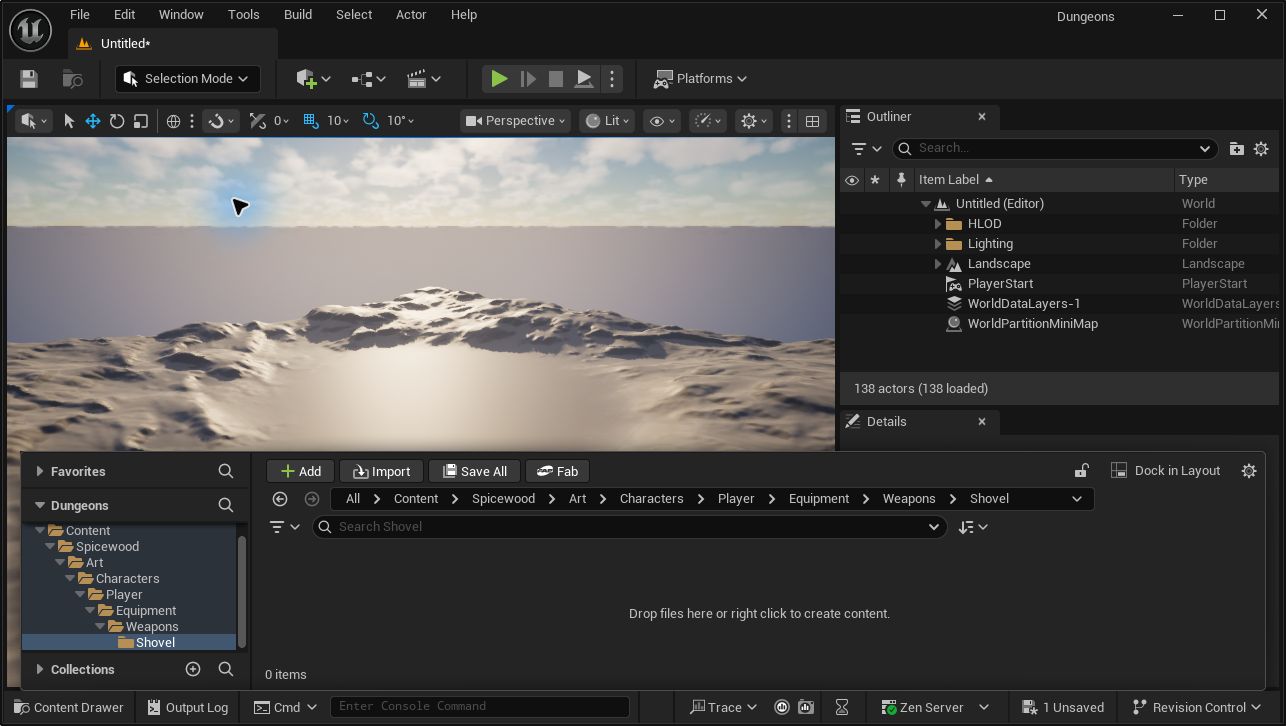
Task: Open the Build menu
Action: coord(298,15)
